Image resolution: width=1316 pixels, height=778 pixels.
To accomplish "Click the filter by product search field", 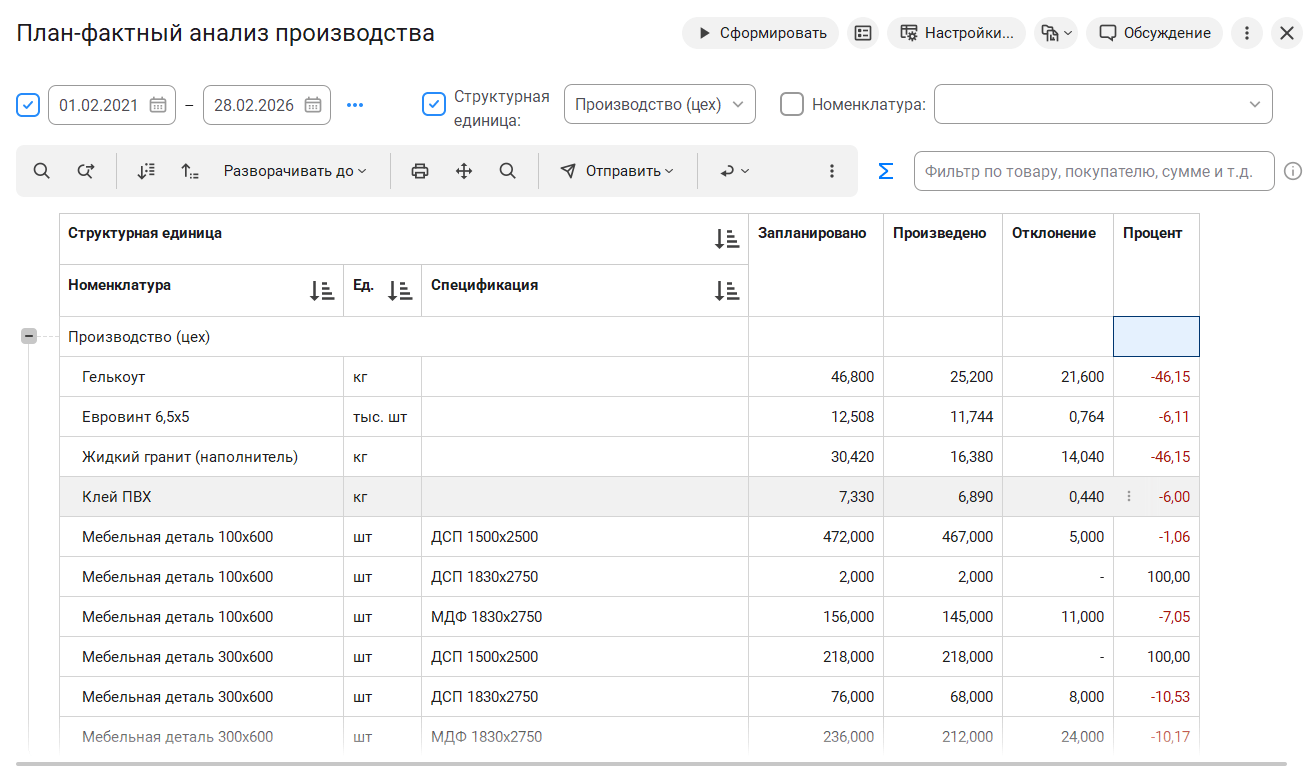I will (x=1093, y=171).
